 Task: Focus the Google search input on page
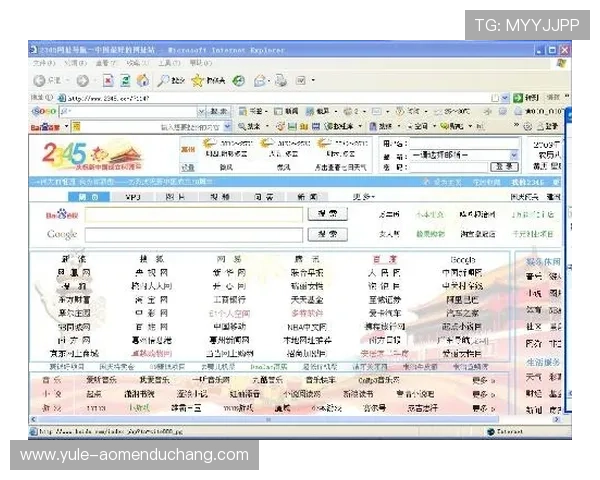click(x=194, y=235)
